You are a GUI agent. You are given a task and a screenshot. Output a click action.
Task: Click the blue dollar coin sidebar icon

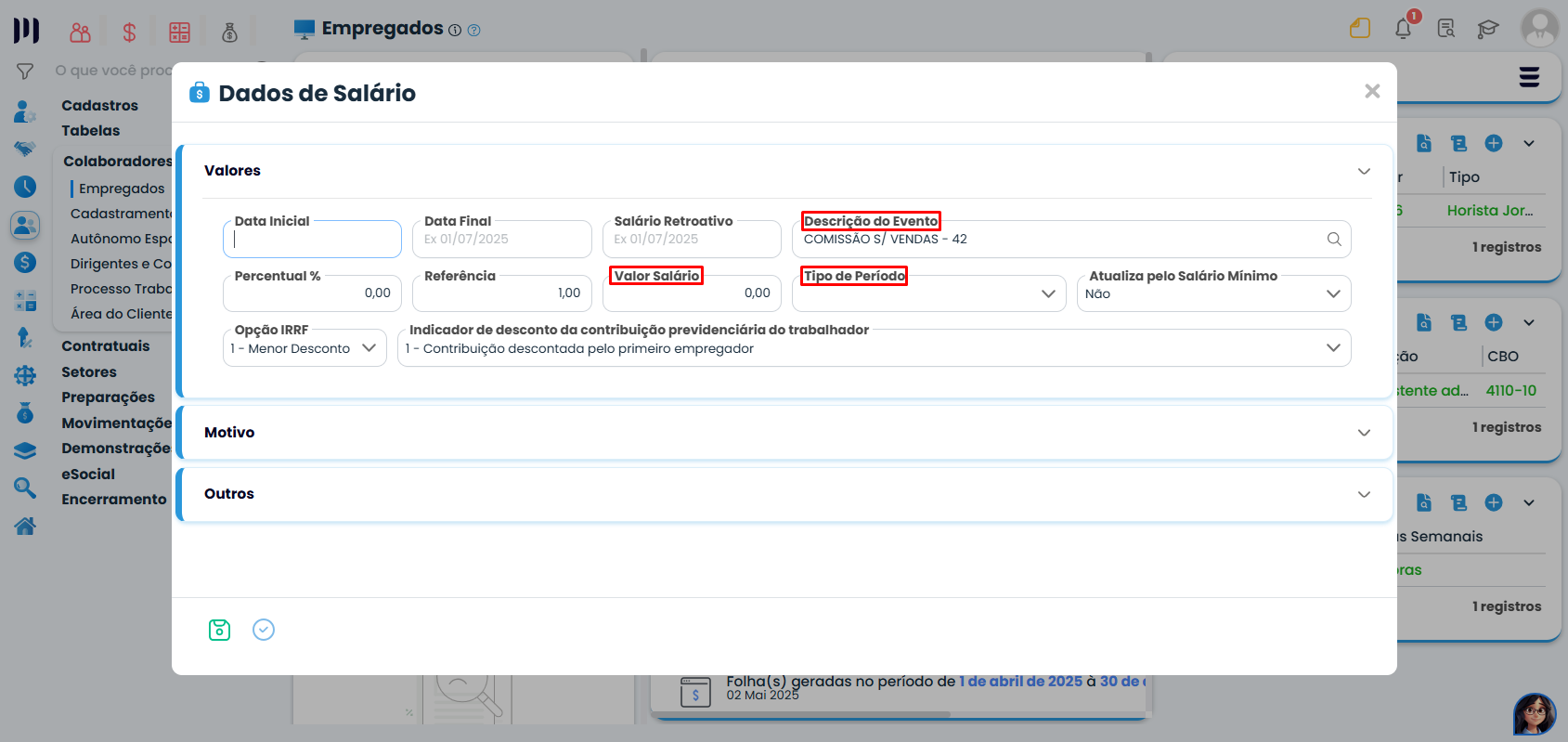tap(25, 263)
